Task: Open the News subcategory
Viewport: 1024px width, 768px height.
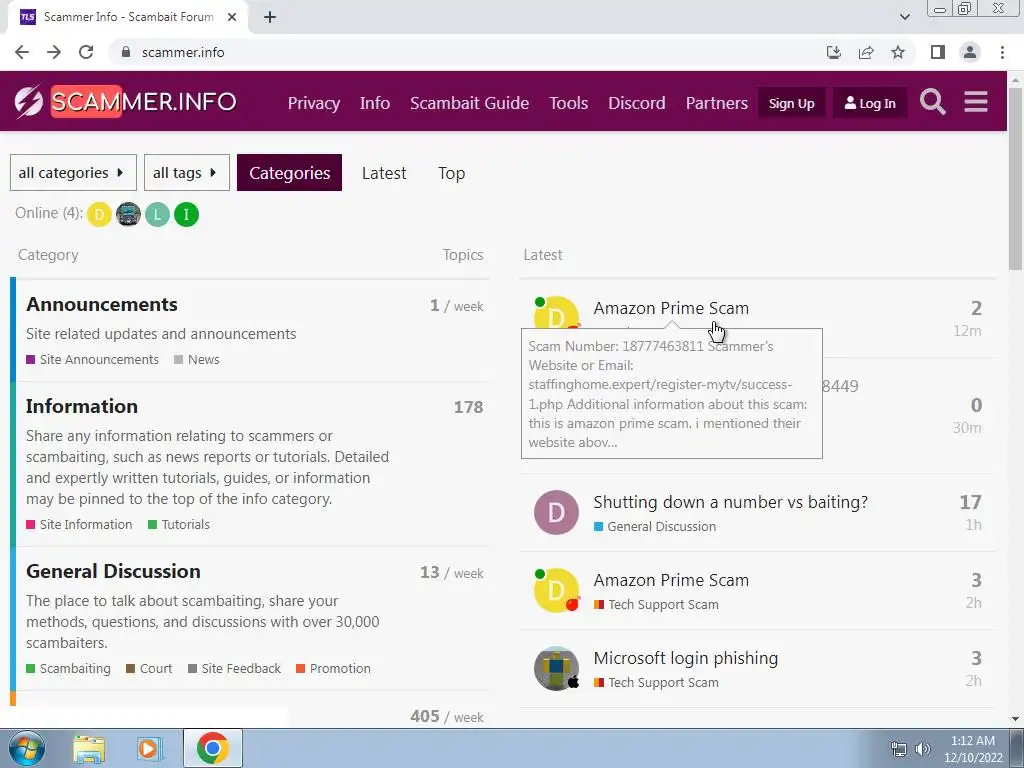Action: (197, 360)
